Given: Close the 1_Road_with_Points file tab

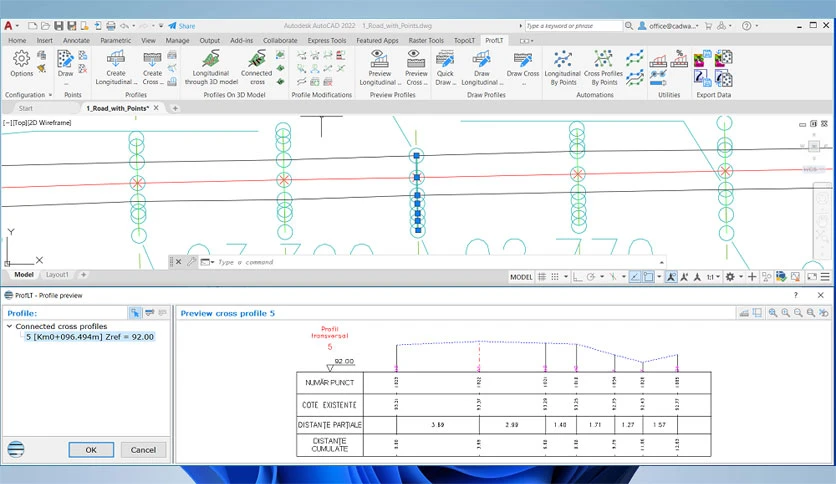Looking at the screenshot, I should 156,108.
